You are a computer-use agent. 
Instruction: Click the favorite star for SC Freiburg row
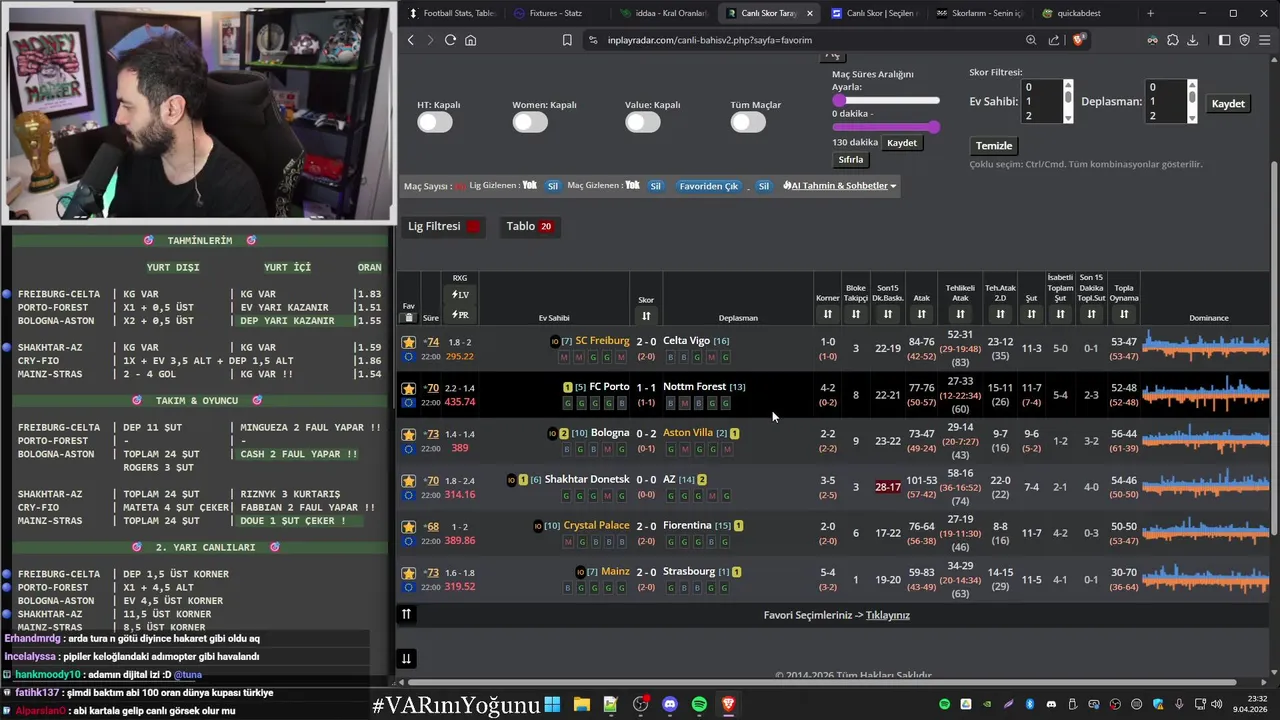click(408, 342)
